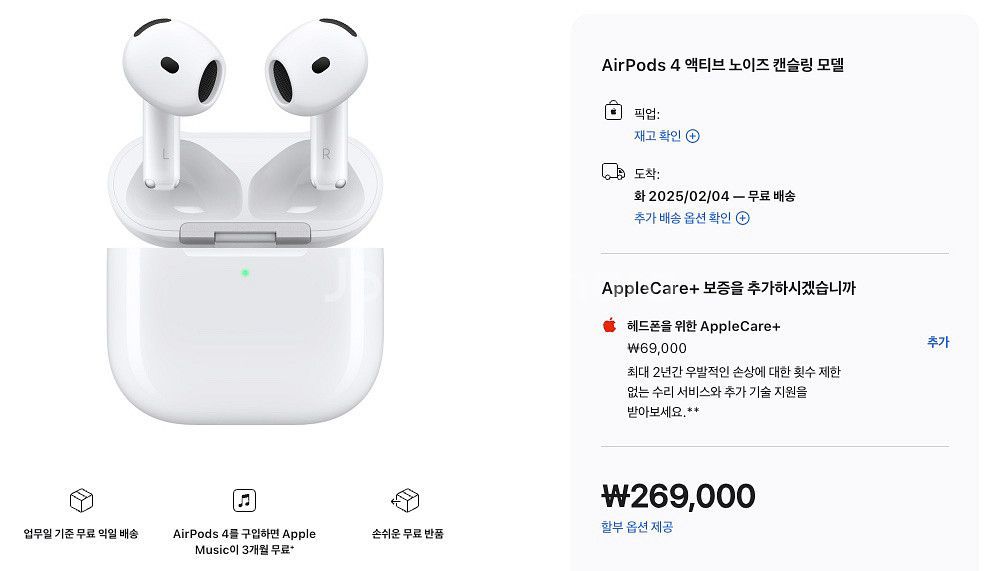Click the Apple Music 3개월 무료 text

pos(244,541)
